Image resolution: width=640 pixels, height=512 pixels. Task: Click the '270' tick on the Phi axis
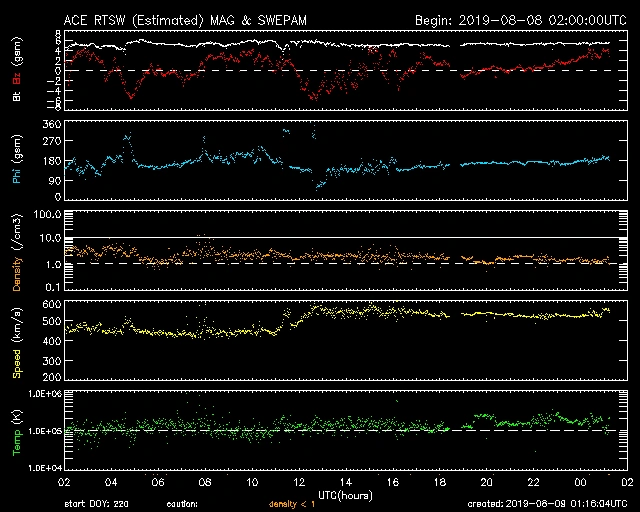(x=51, y=141)
